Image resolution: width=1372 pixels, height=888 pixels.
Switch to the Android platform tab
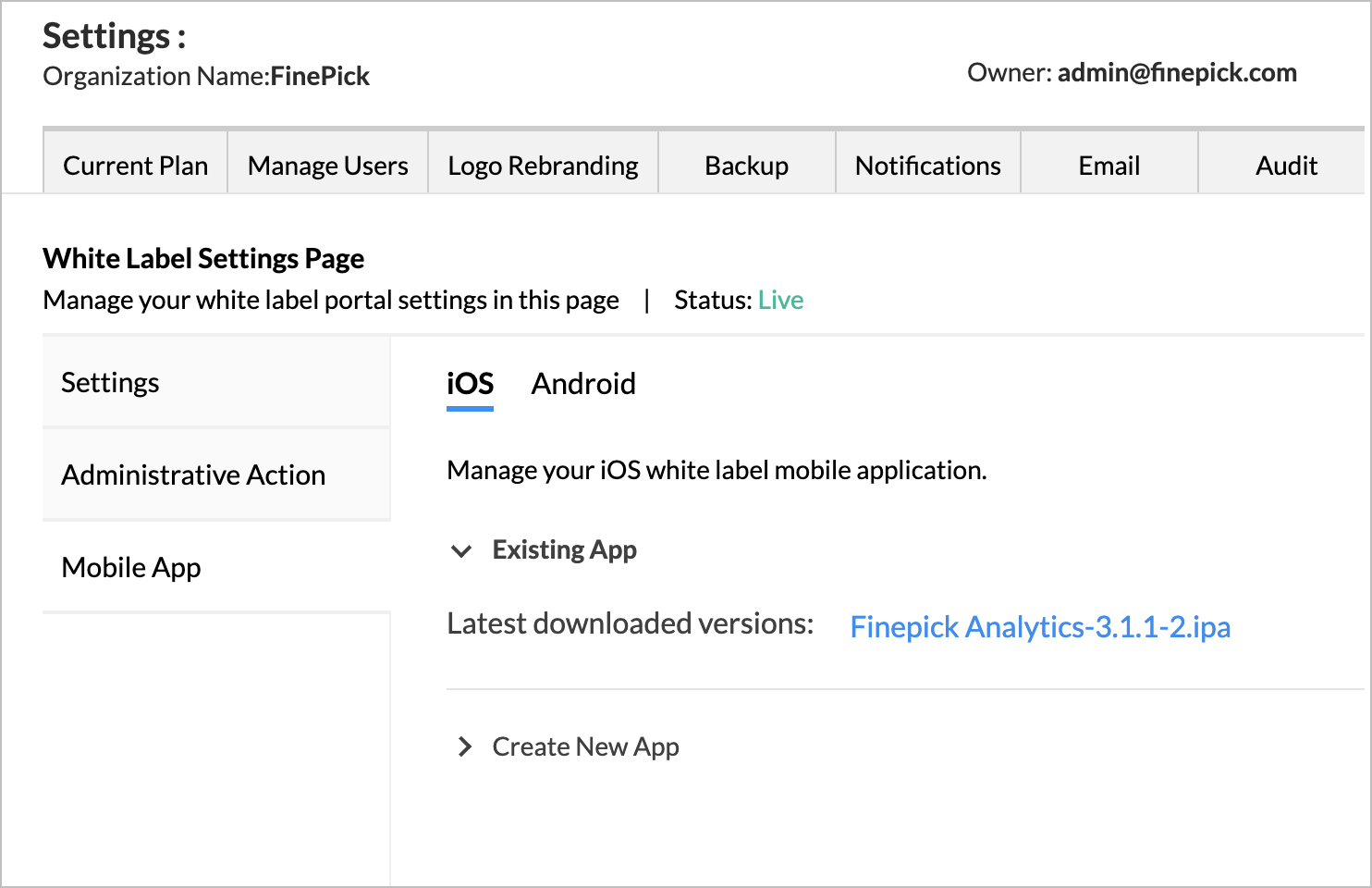pyautogui.click(x=583, y=384)
